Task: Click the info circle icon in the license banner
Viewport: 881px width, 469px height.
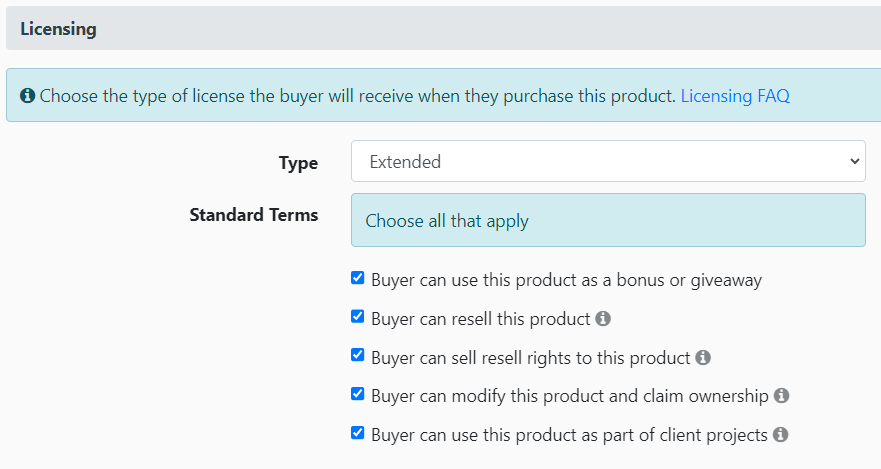Action: 28,96
